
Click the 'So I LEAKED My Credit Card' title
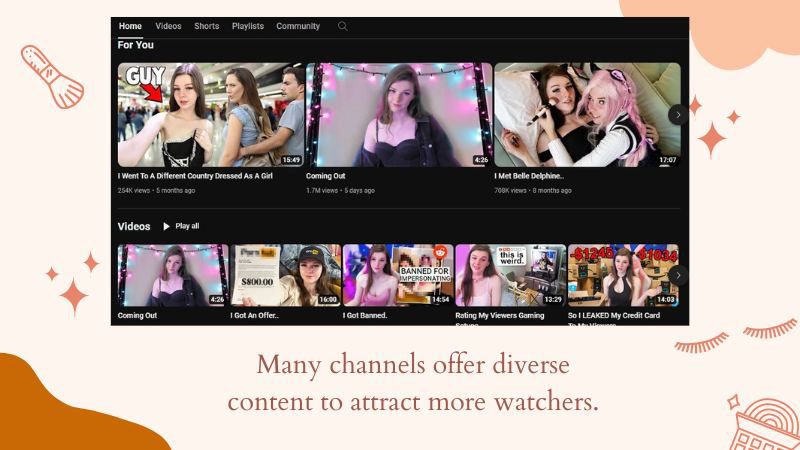tap(614, 316)
